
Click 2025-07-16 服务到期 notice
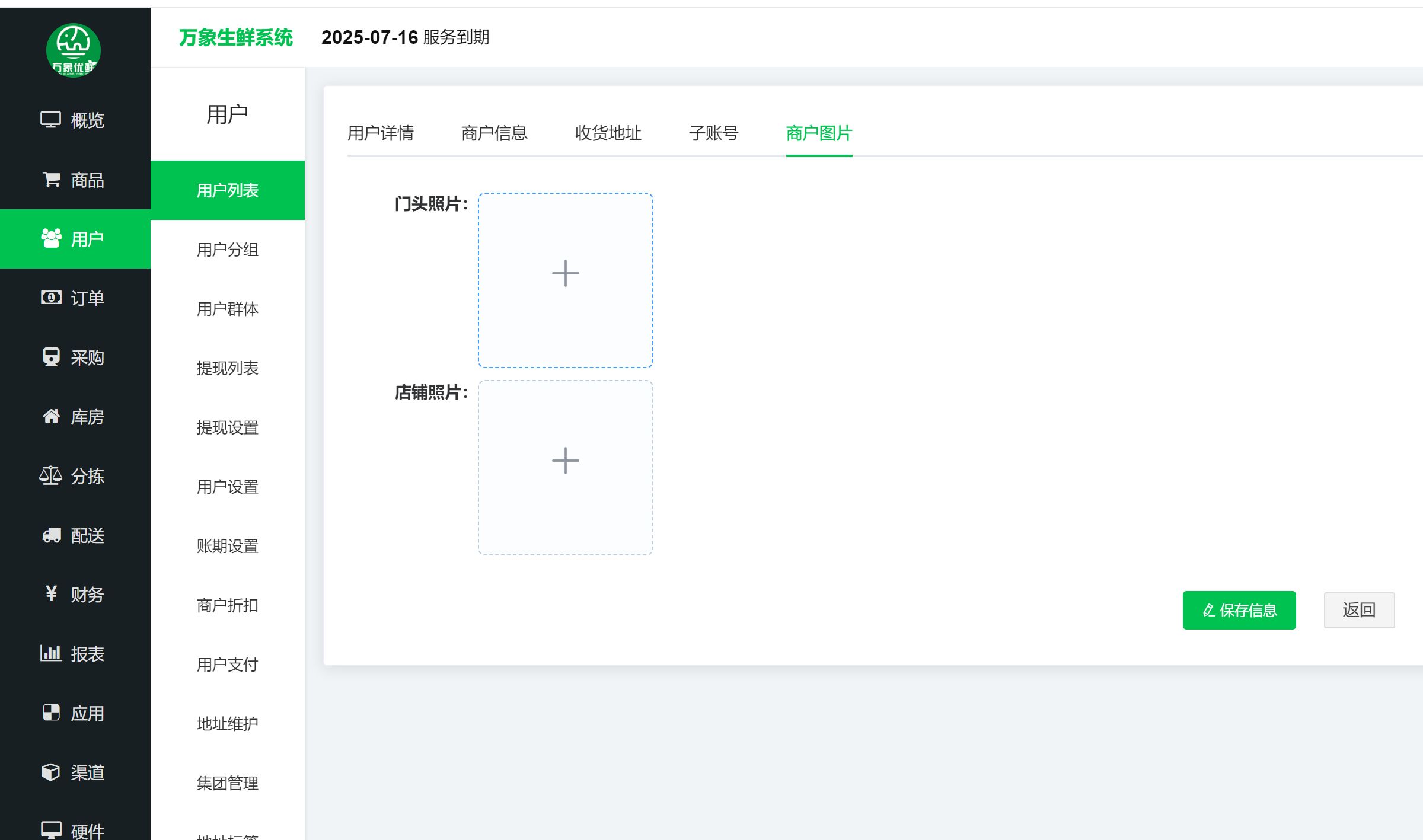tap(406, 37)
